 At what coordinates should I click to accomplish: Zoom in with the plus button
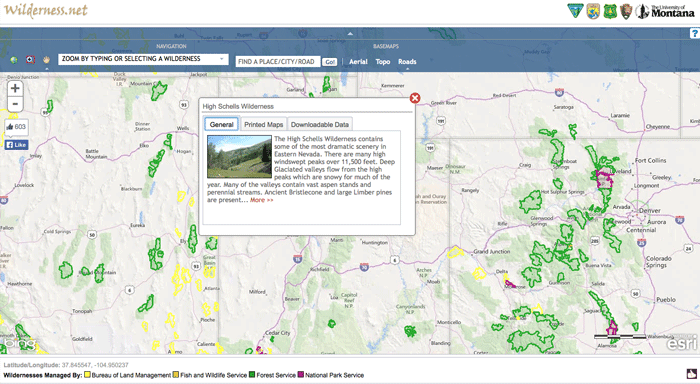[x=15, y=88]
